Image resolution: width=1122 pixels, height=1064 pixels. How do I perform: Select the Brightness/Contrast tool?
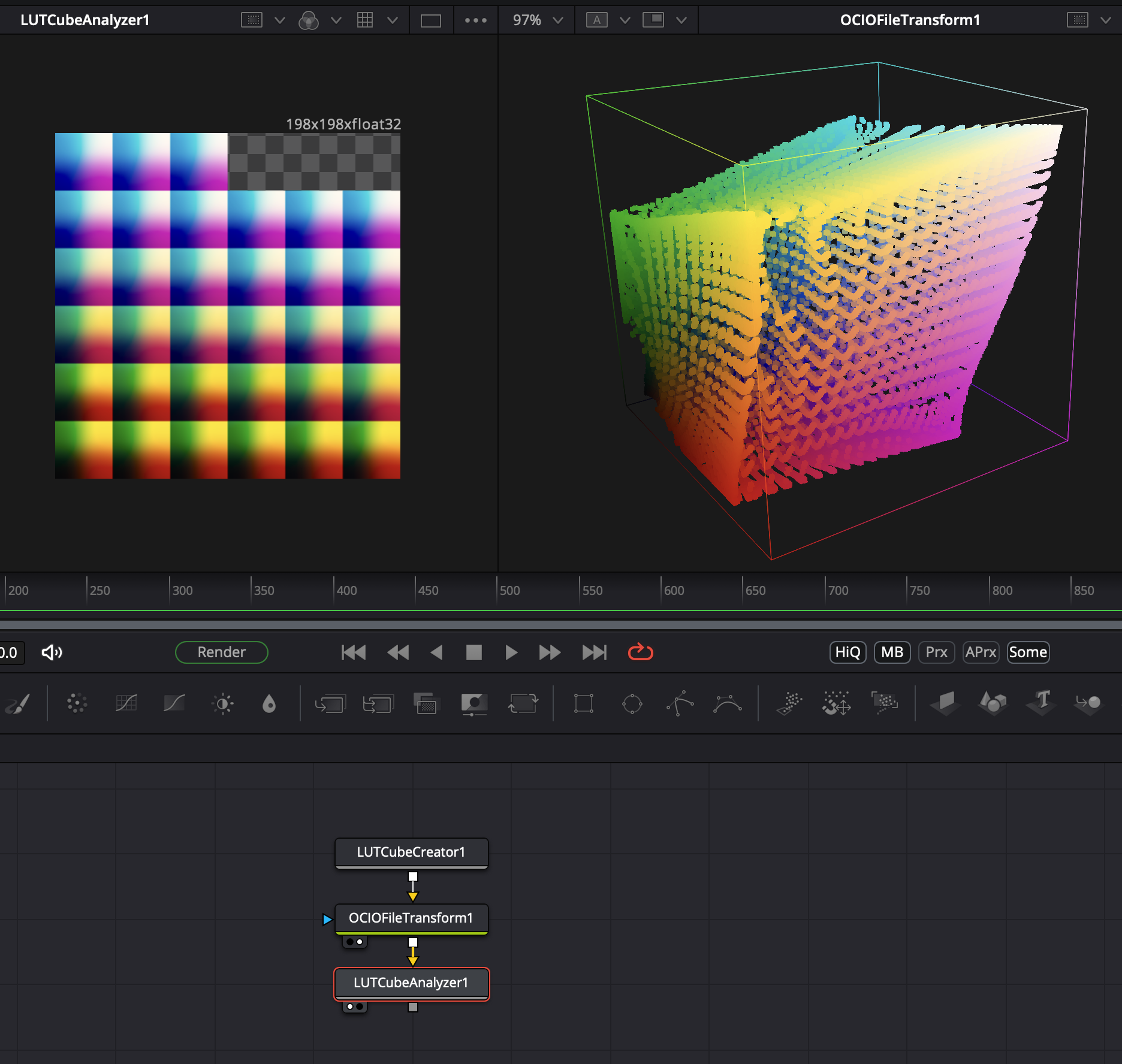(222, 704)
